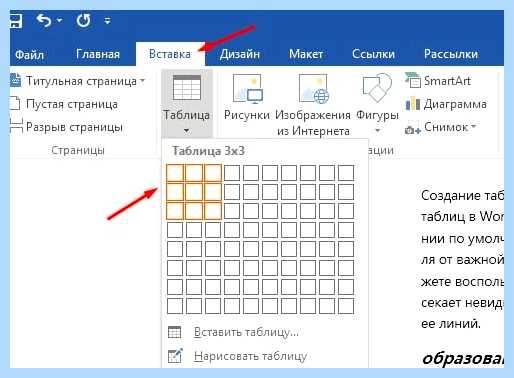Image resolution: width=514 pixels, height=378 pixels.
Task: Click Изображения из Интернета icon
Action: tap(313, 88)
